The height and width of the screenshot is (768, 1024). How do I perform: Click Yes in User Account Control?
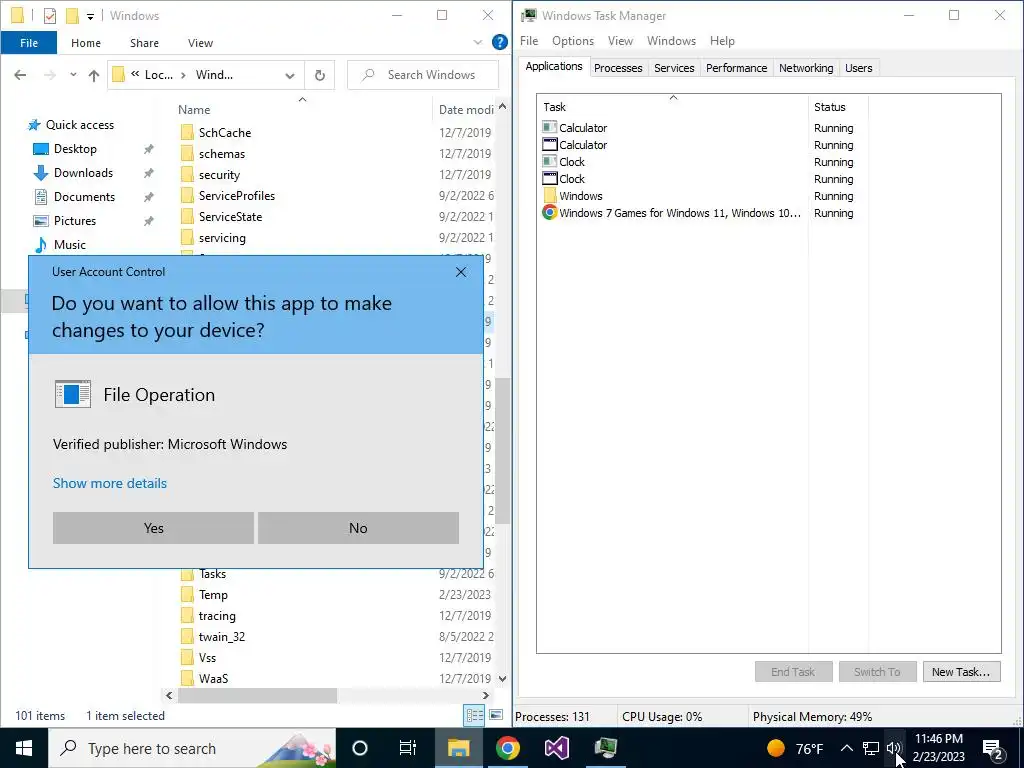(x=153, y=528)
